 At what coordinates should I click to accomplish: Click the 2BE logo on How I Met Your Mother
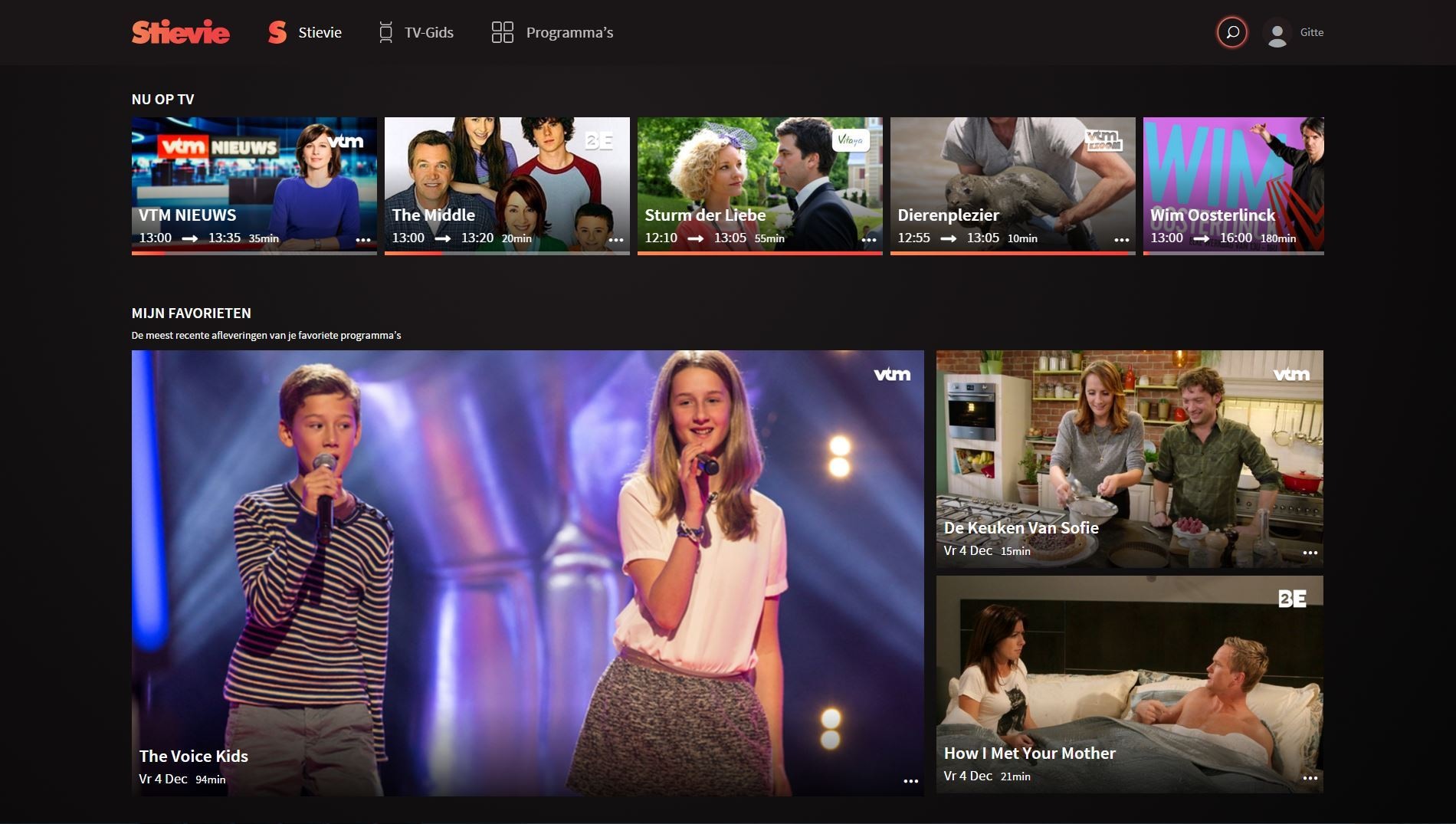click(x=1292, y=599)
